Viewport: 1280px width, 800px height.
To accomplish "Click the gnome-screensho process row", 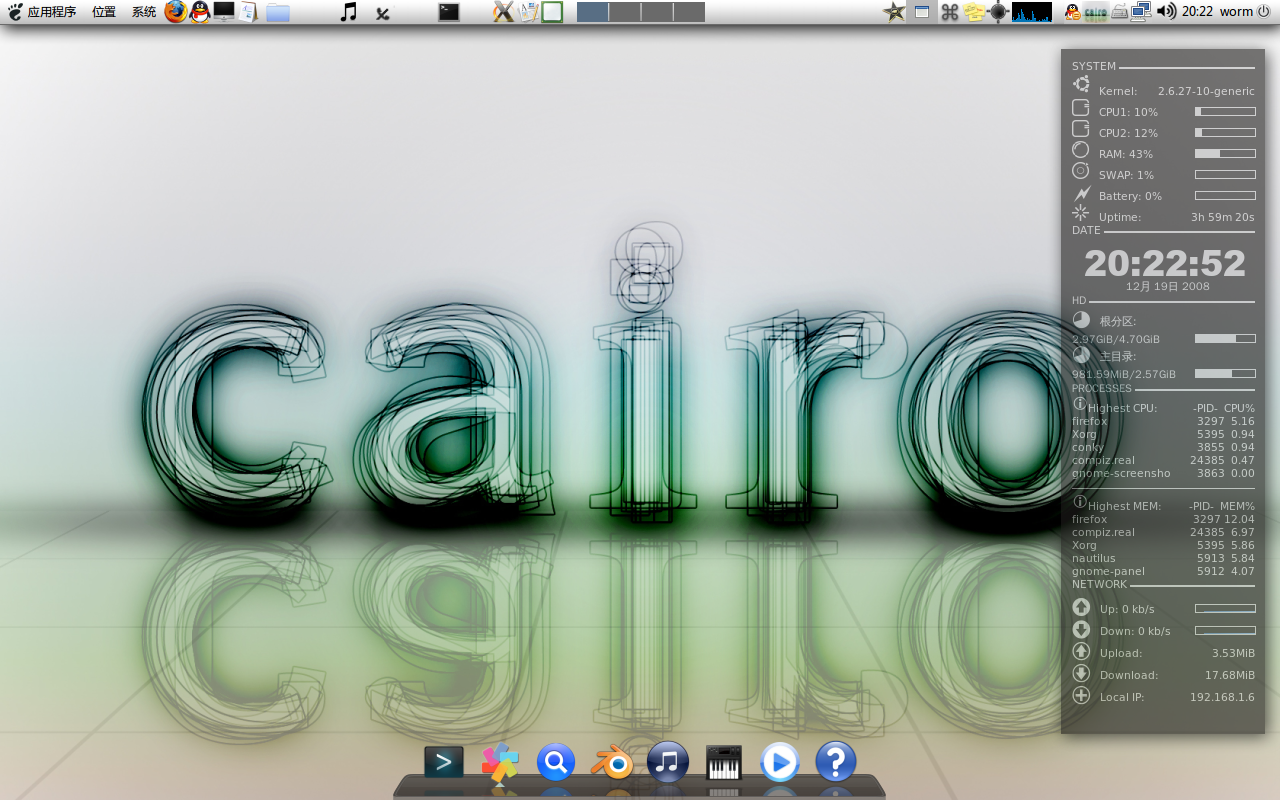I will coord(1163,473).
